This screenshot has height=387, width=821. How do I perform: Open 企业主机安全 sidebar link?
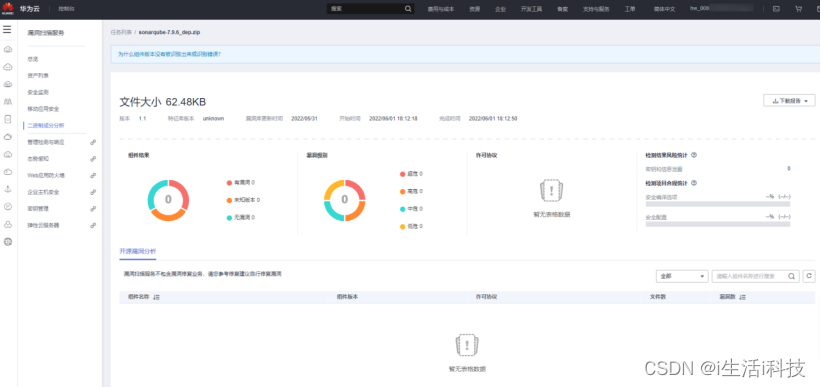click(43, 192)
